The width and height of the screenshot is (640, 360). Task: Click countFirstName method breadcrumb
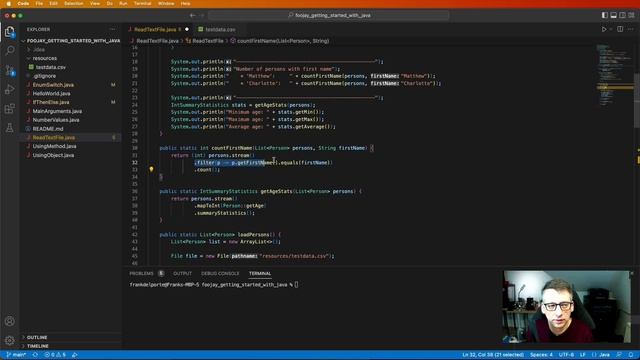click(282, 41)
